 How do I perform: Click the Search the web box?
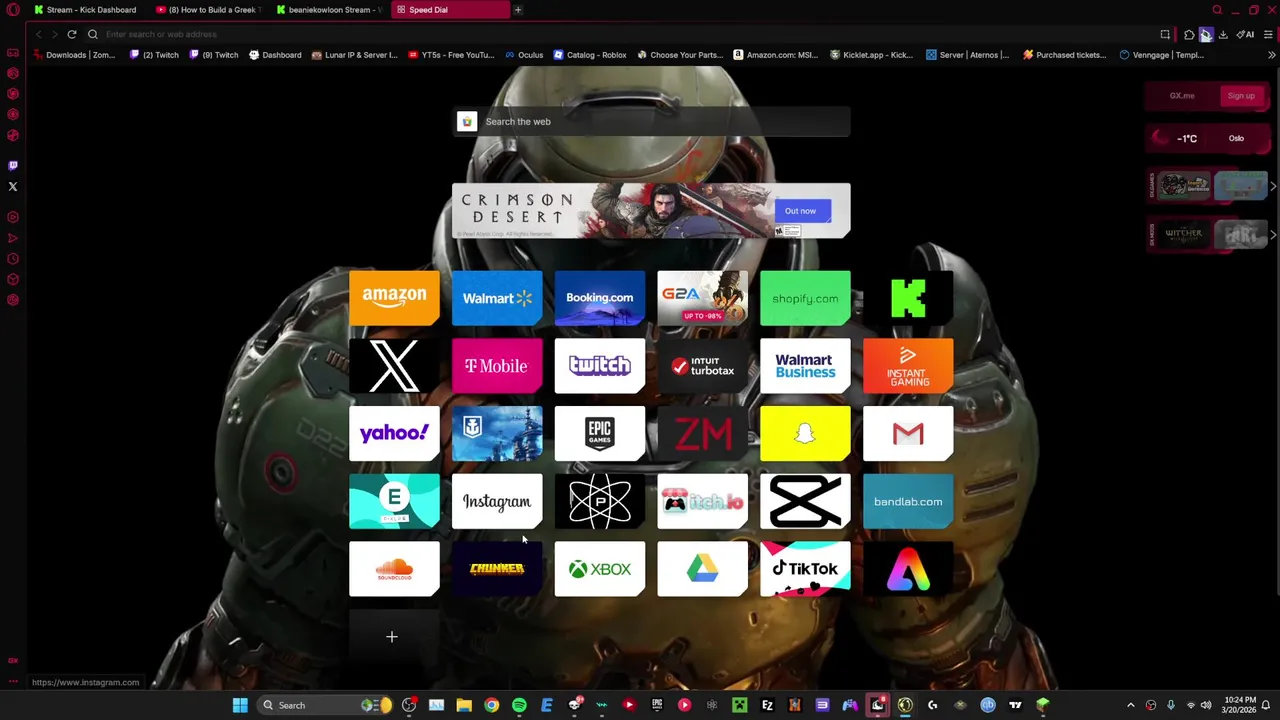click(x=651, y=122)
